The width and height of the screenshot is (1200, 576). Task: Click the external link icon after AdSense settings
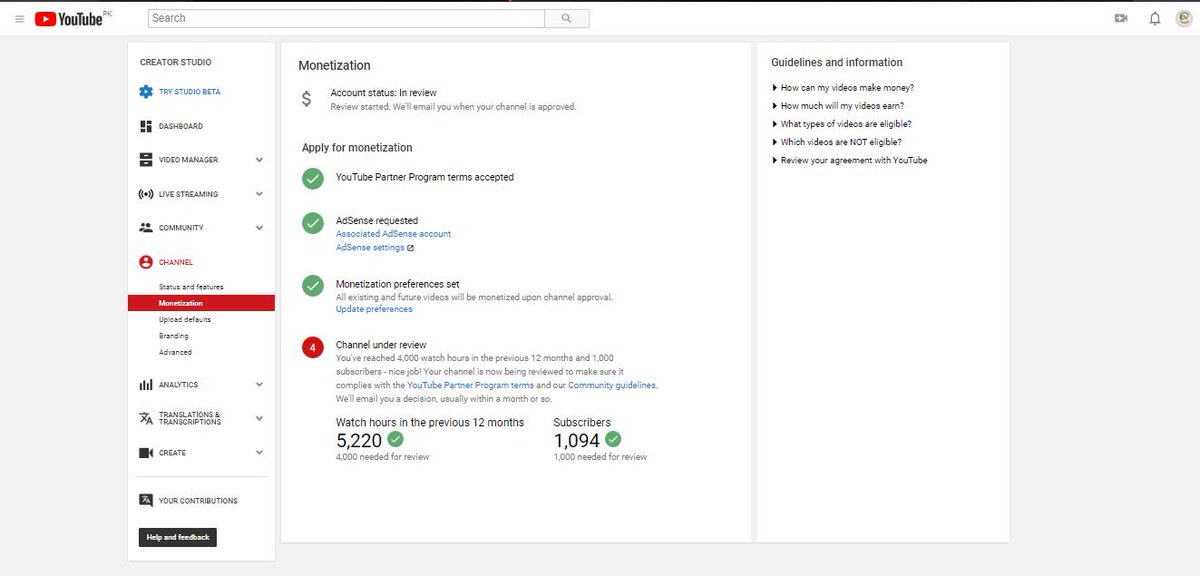click(411, 248)
